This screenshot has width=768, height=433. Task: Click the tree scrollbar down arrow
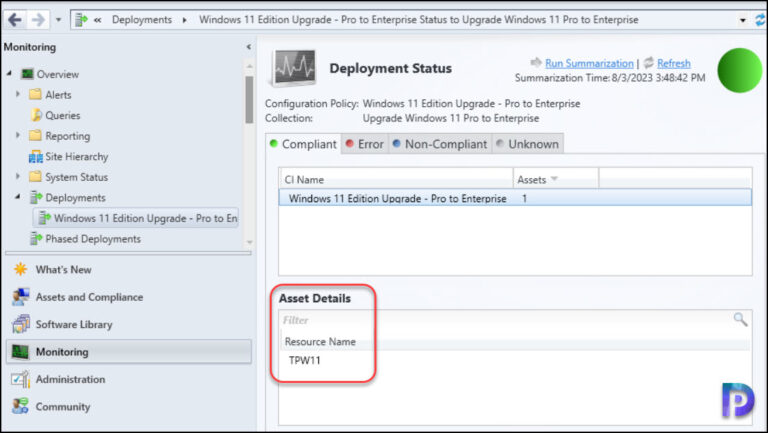coord(249,242)
